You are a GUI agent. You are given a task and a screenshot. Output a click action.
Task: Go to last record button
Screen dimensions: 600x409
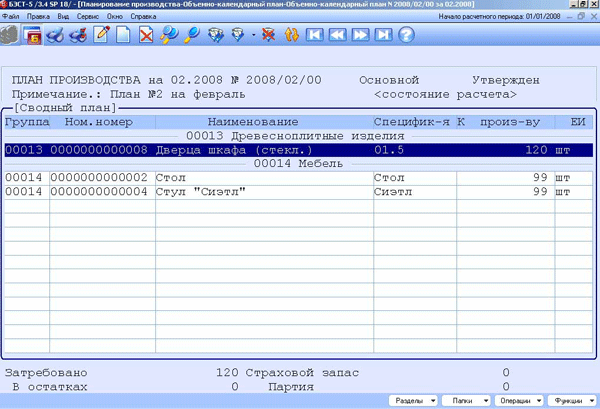(x=383, y=35)
